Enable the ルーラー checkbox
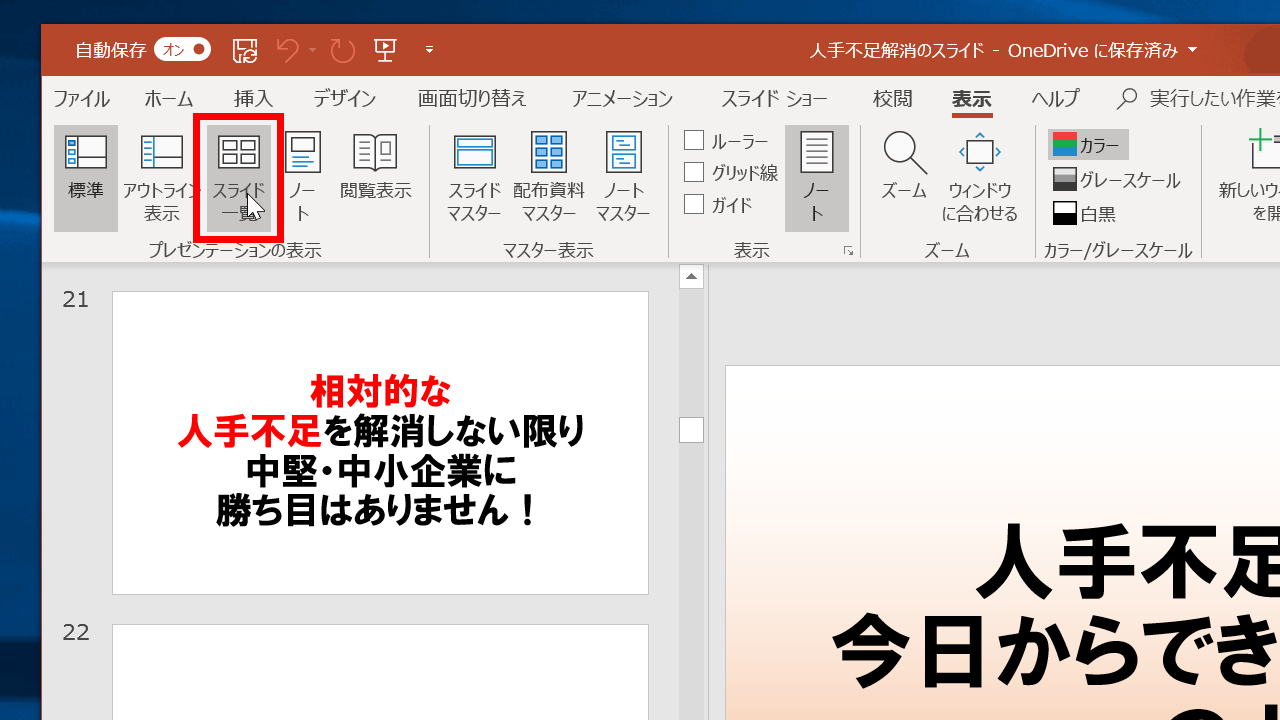The image size is (1280, 720). [x=692, y=140]
